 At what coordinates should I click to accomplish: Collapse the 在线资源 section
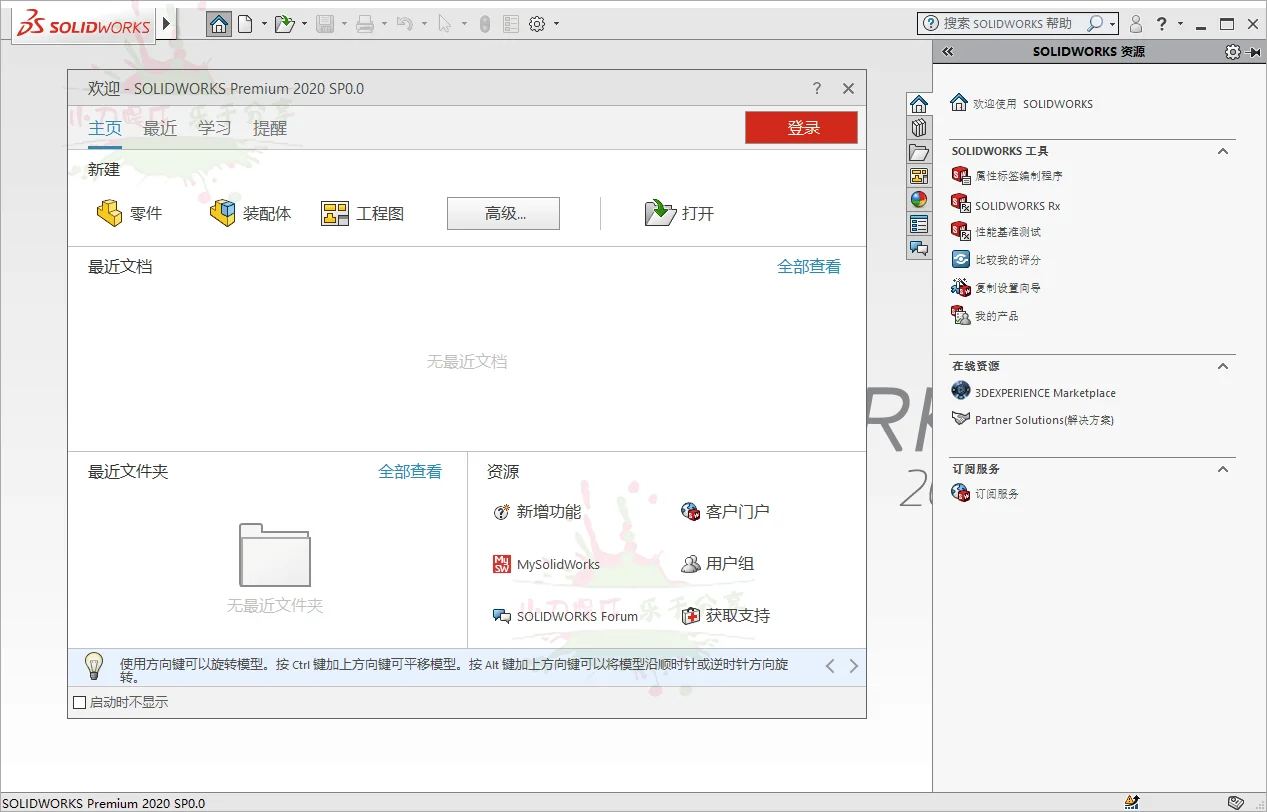1222,366
